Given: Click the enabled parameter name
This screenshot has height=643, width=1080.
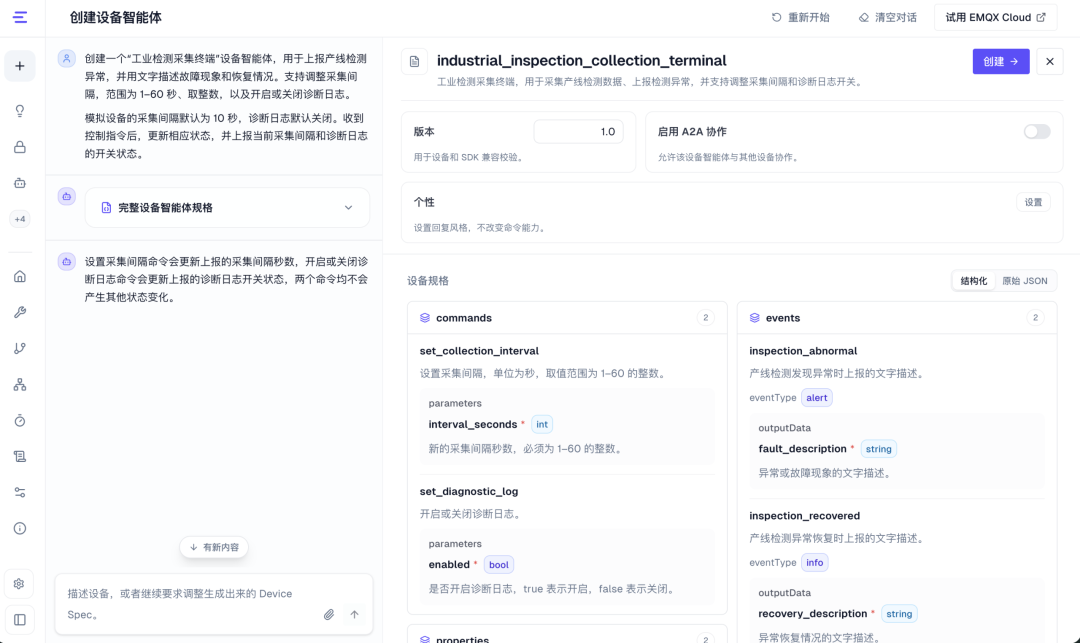Looking at the screenshot, I should coord(449,565).
